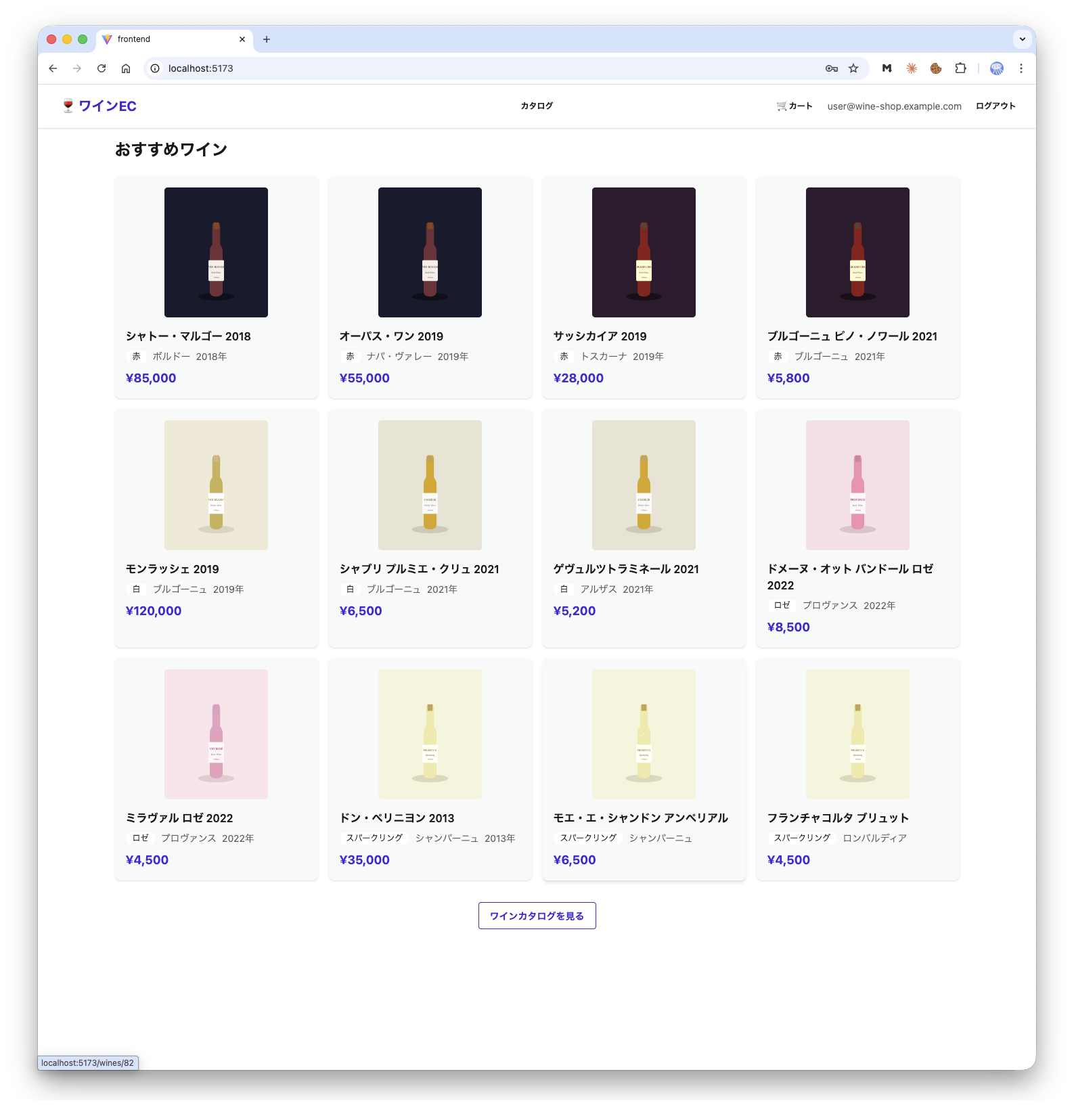Open the Extensions puzzle icon
Image resolution: width=1074 pixels, height=1120 pixels.
coord(960,68)
